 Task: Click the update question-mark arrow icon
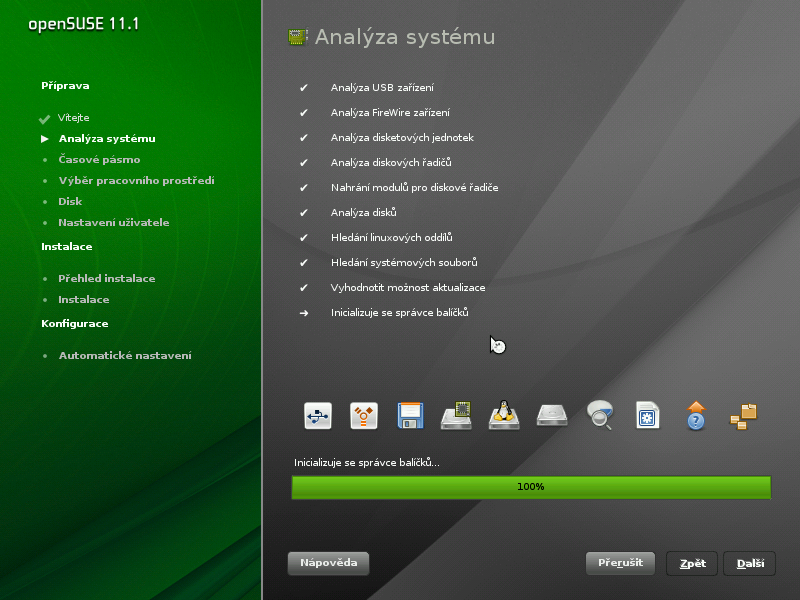click(x=696, y=415)
